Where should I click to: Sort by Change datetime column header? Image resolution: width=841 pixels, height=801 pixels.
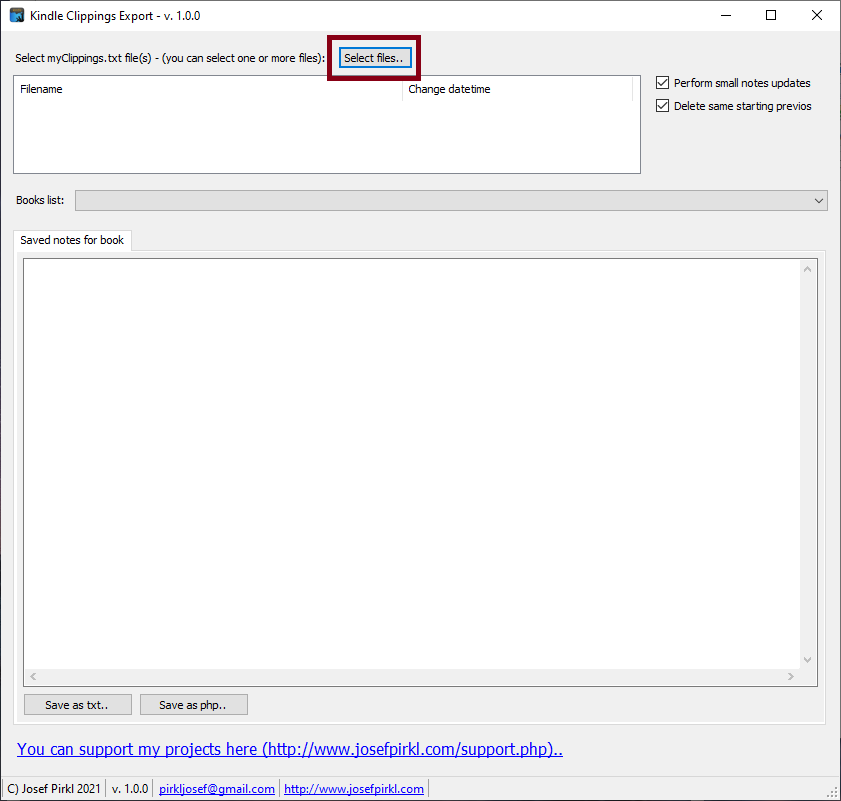click(x=518, y=89)
